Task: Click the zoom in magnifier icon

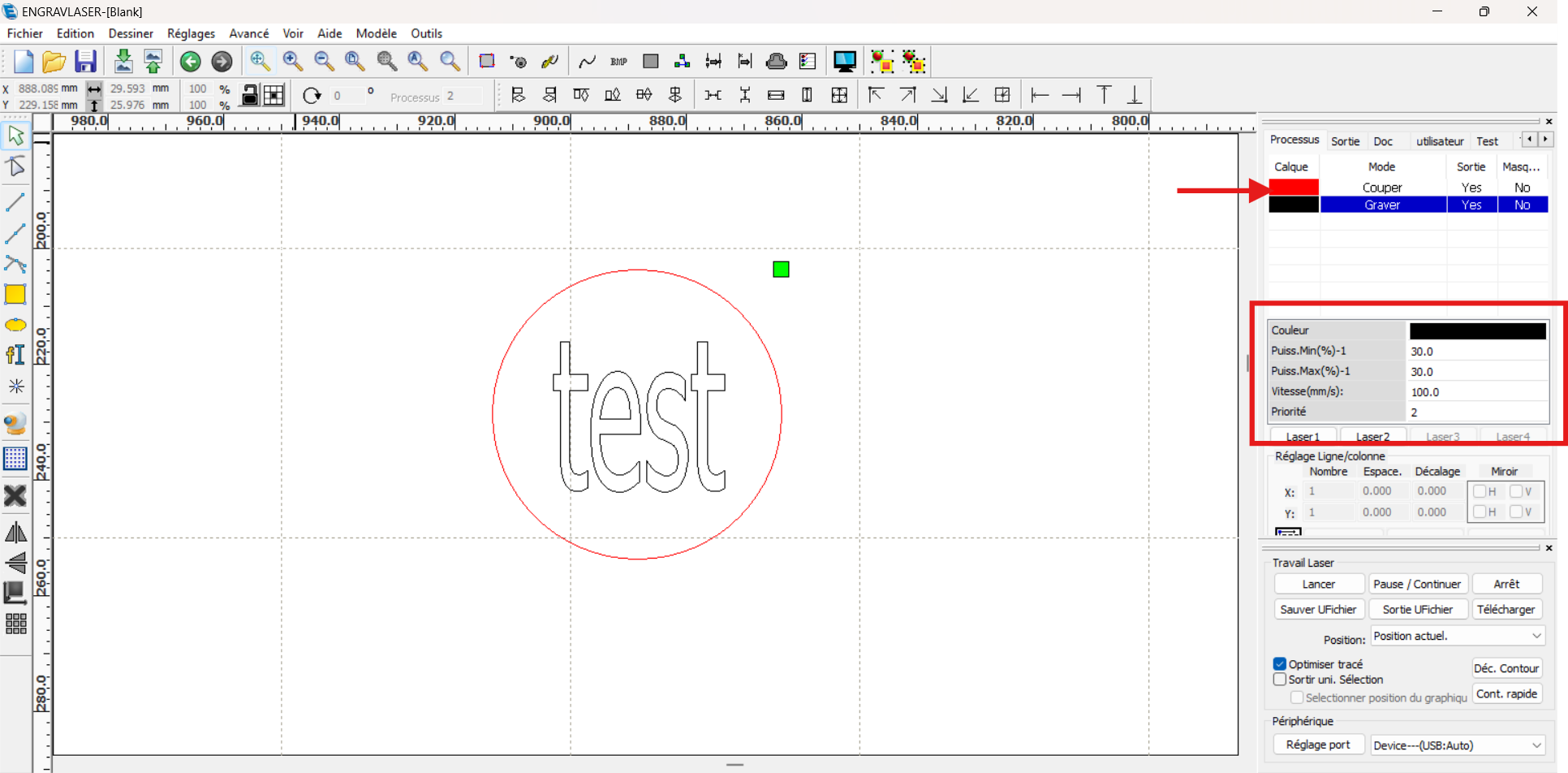Action: 293,62
